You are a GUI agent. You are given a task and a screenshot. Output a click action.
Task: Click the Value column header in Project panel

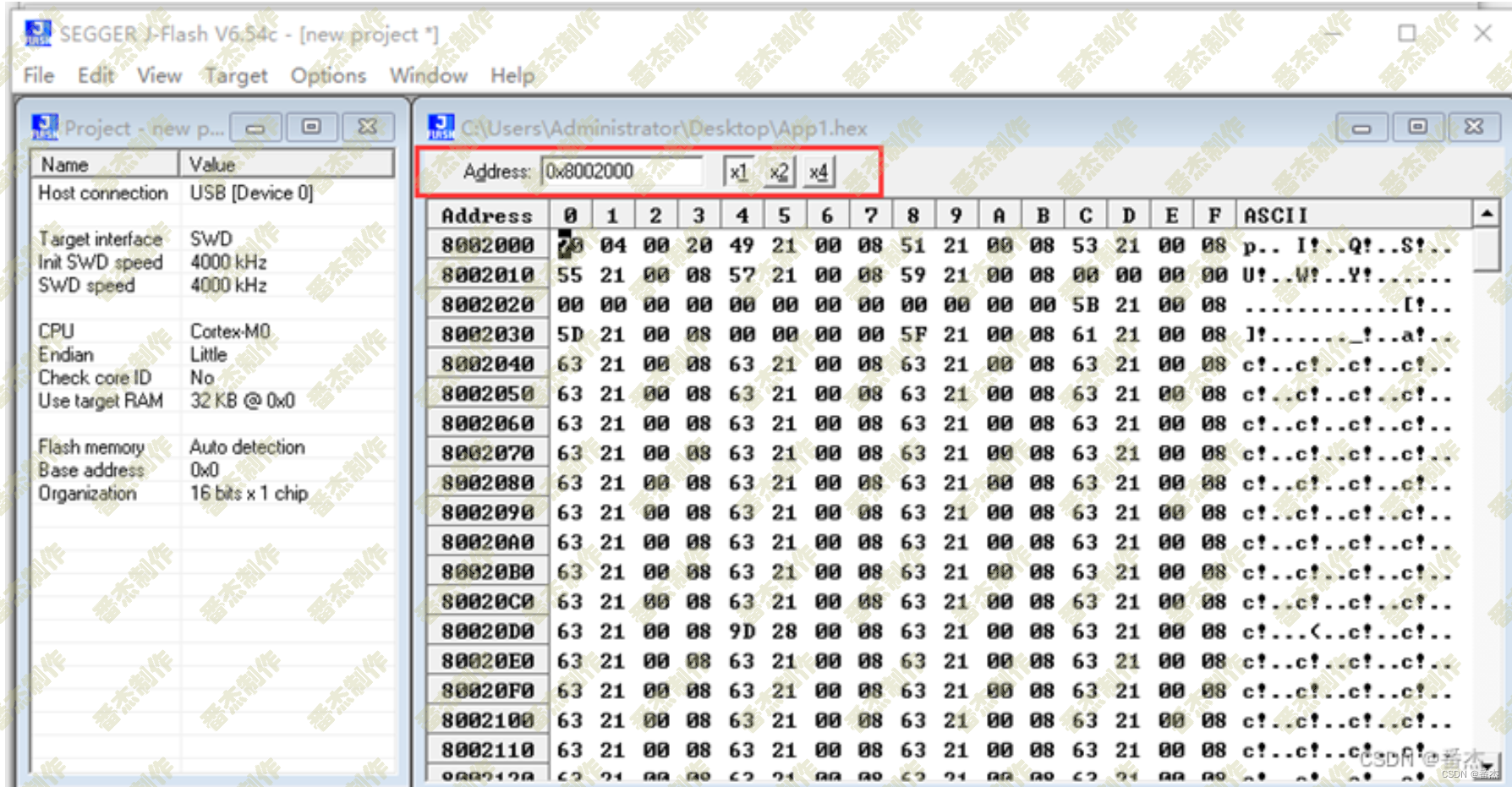[287, 164]
